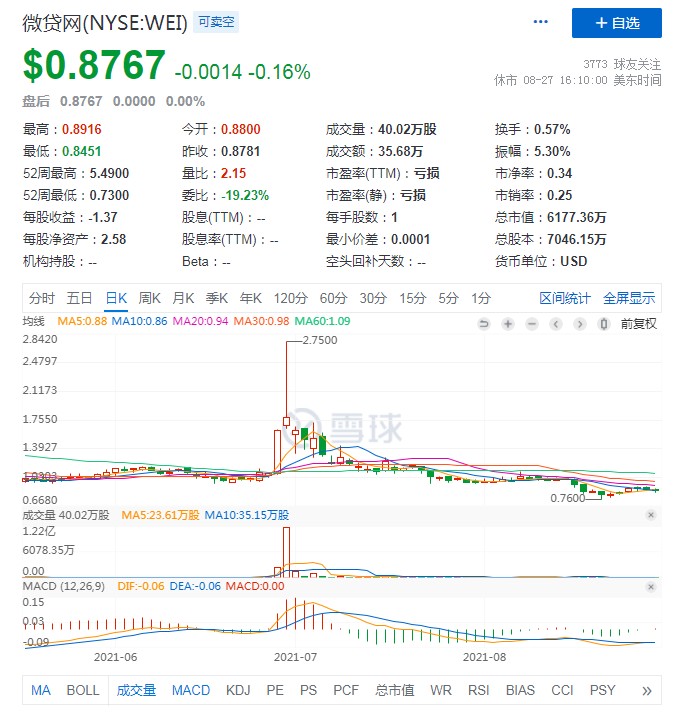This screenshot has width=680, height=712.
Task: Click 全屏显示 to show fullscreen
Action: pos(629,298)
